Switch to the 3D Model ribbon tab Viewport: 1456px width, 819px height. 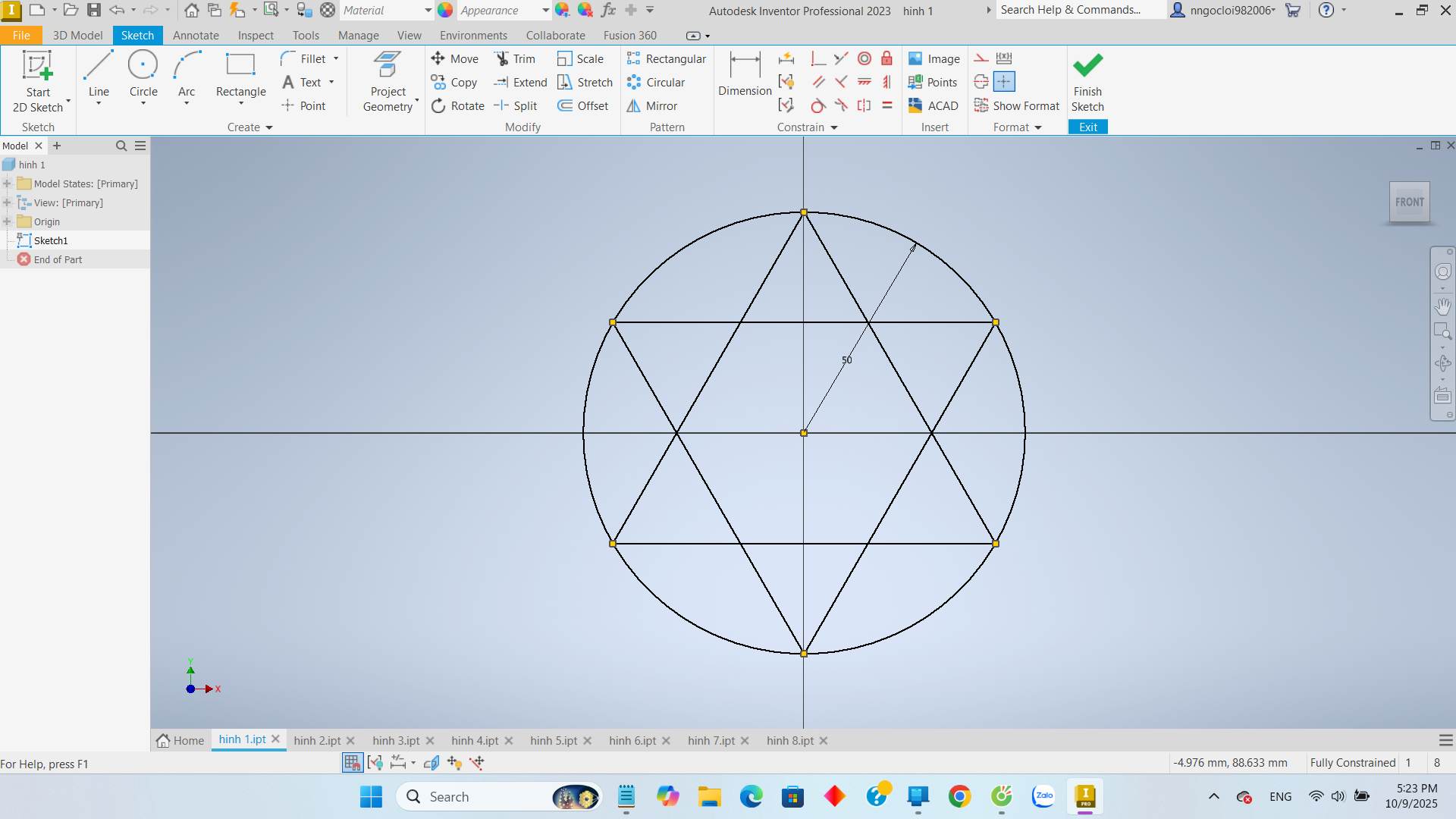(77, 36)
